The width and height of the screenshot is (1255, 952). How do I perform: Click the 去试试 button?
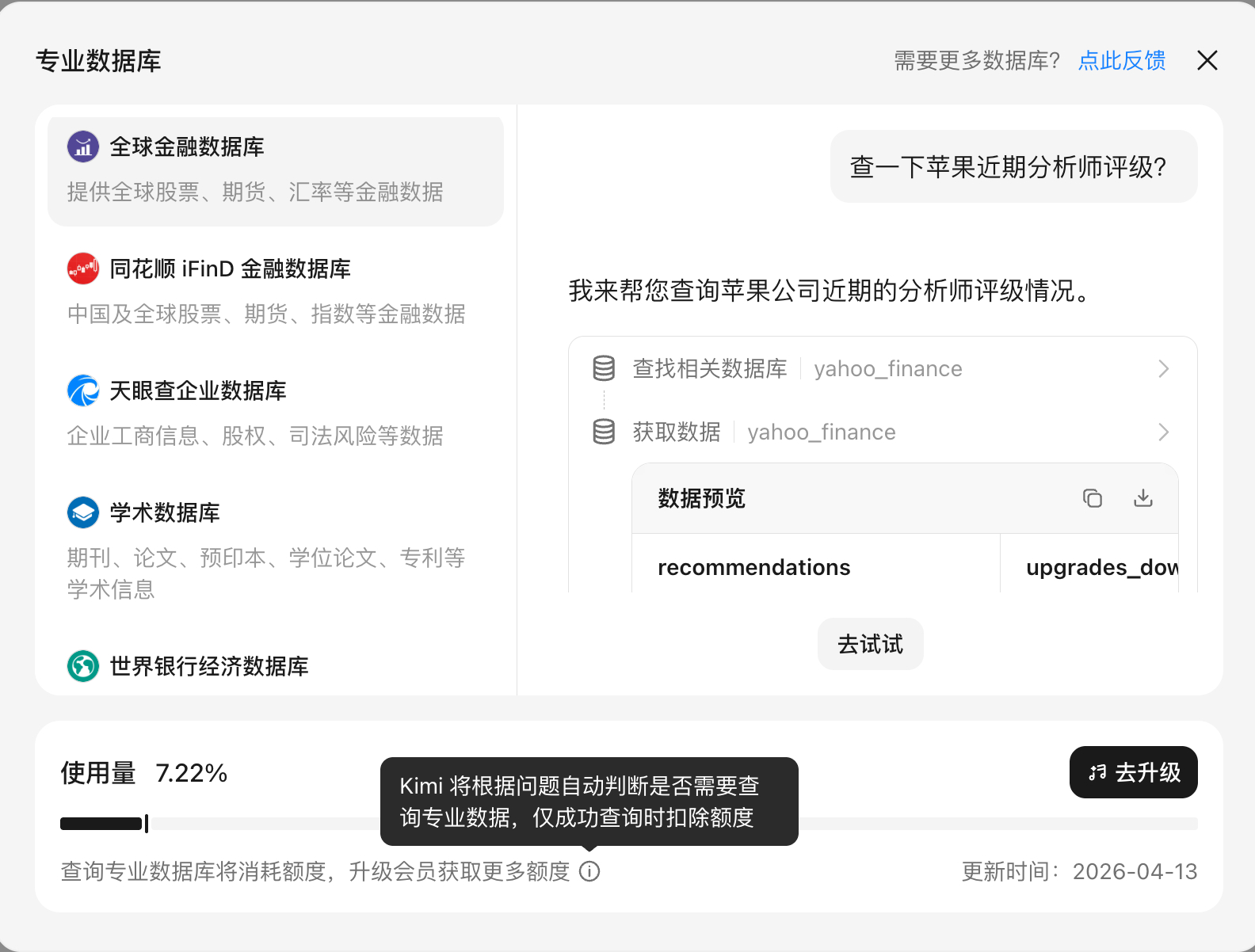871,644
